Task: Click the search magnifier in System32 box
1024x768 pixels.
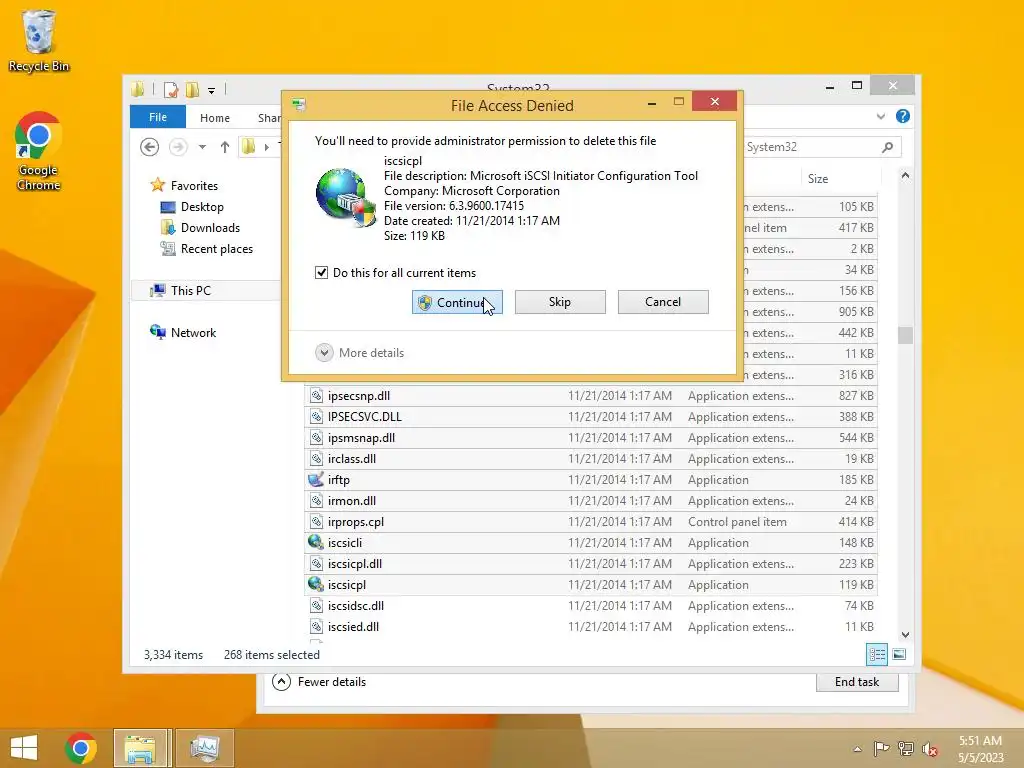Action: [x=888, y=147]
